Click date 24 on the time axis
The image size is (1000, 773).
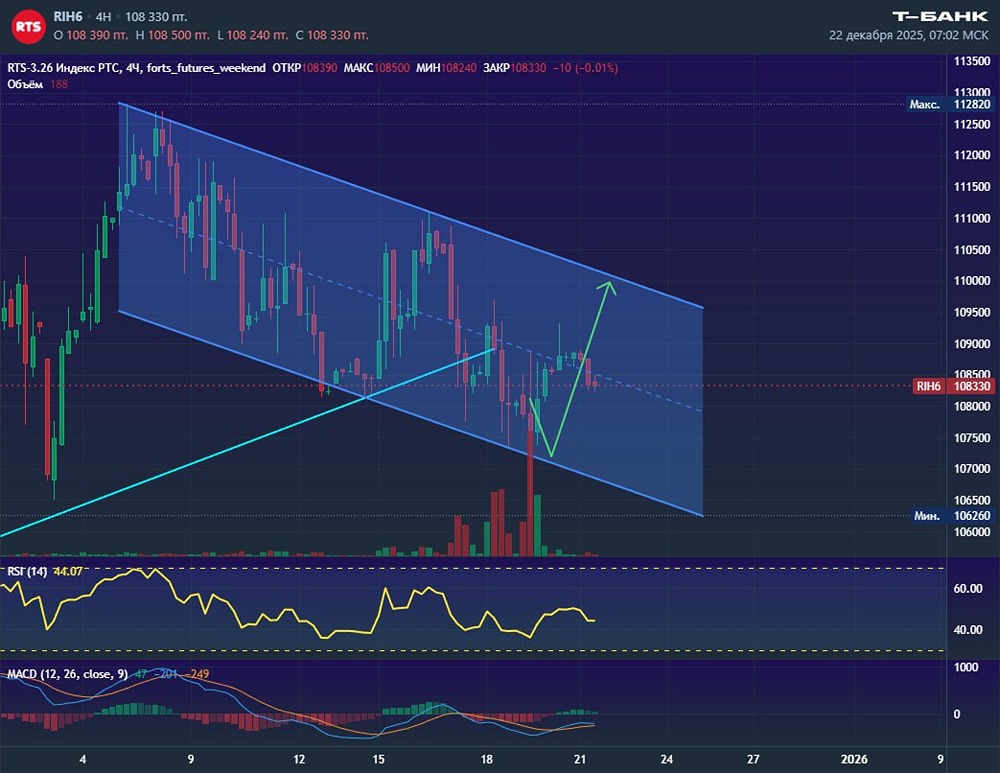(x=666, y=759)
